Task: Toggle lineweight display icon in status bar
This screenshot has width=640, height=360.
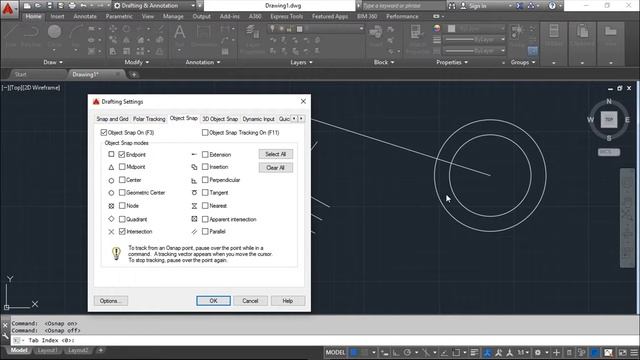Action: pos(474,353)
